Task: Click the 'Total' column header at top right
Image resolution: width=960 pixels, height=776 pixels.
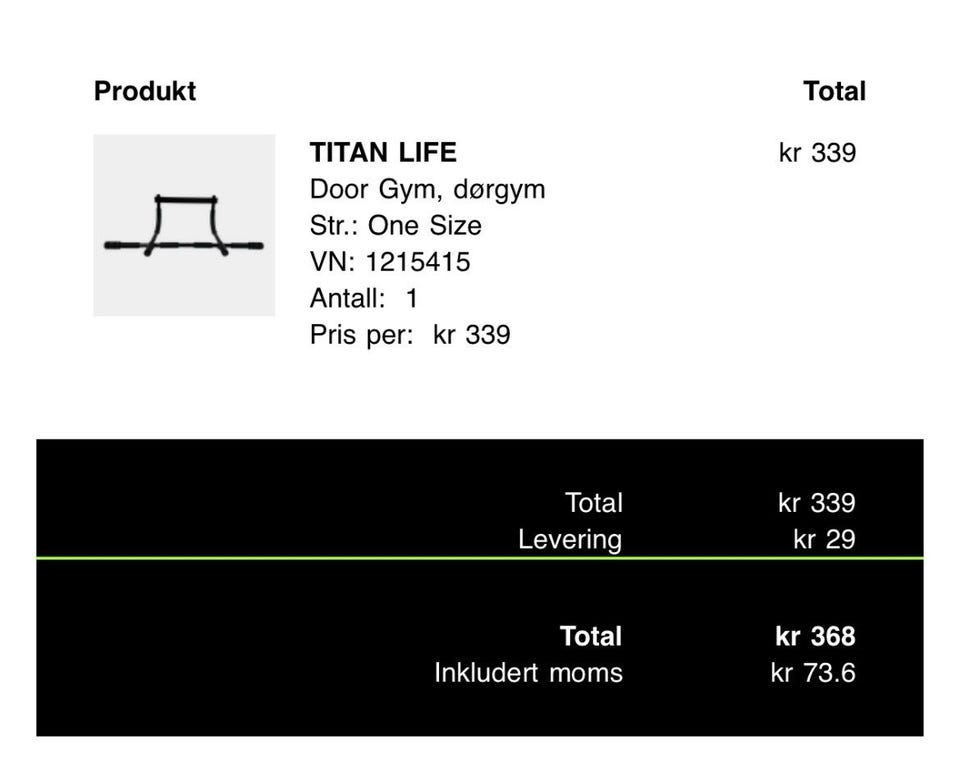Action: pos(834,91)
